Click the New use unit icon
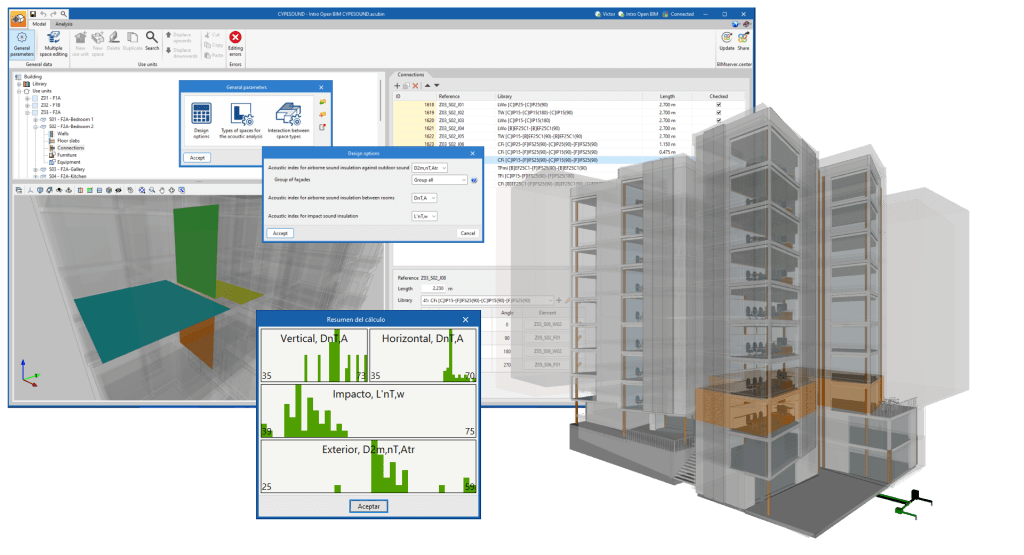Image resolution: width=1024 pixels, height=555 pixels. click(x=80, y=43)
